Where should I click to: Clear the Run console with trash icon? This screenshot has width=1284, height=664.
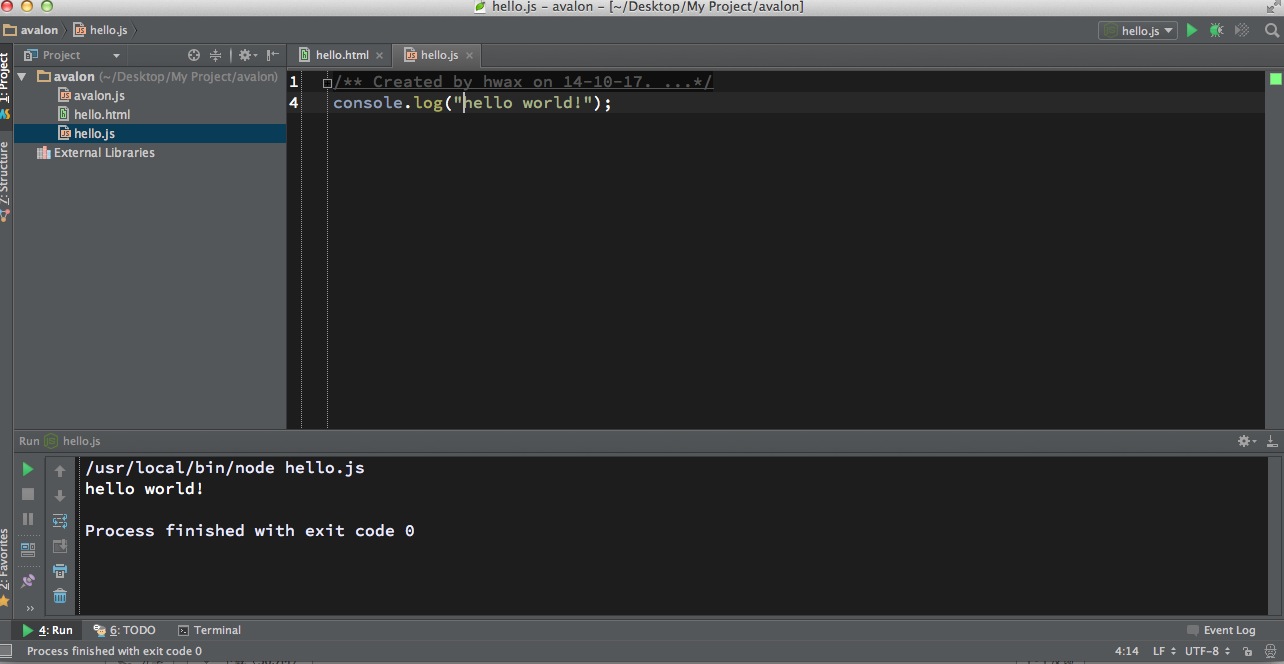tap(60, 596)
